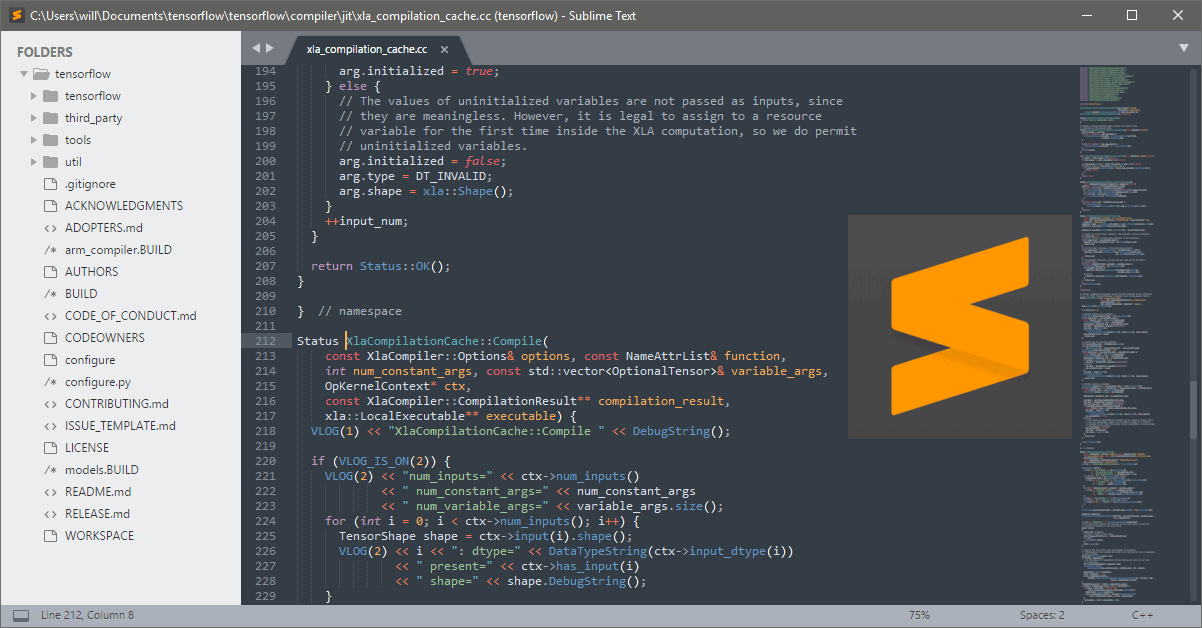The image size is (1202, 628).
Task: Click the file icon beside AUTHORS
Action: [x=50, y=272]
